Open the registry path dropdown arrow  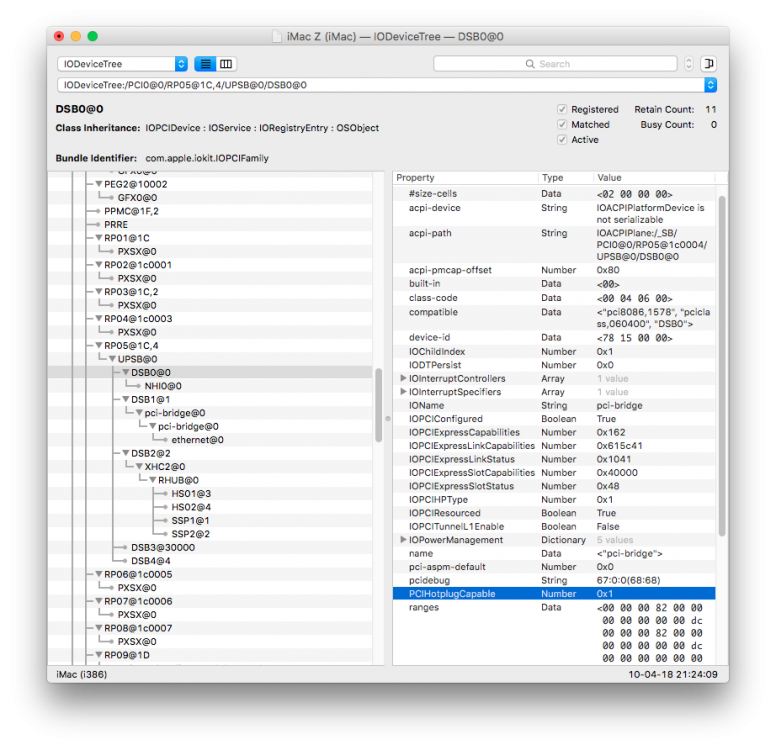(710, 85)
